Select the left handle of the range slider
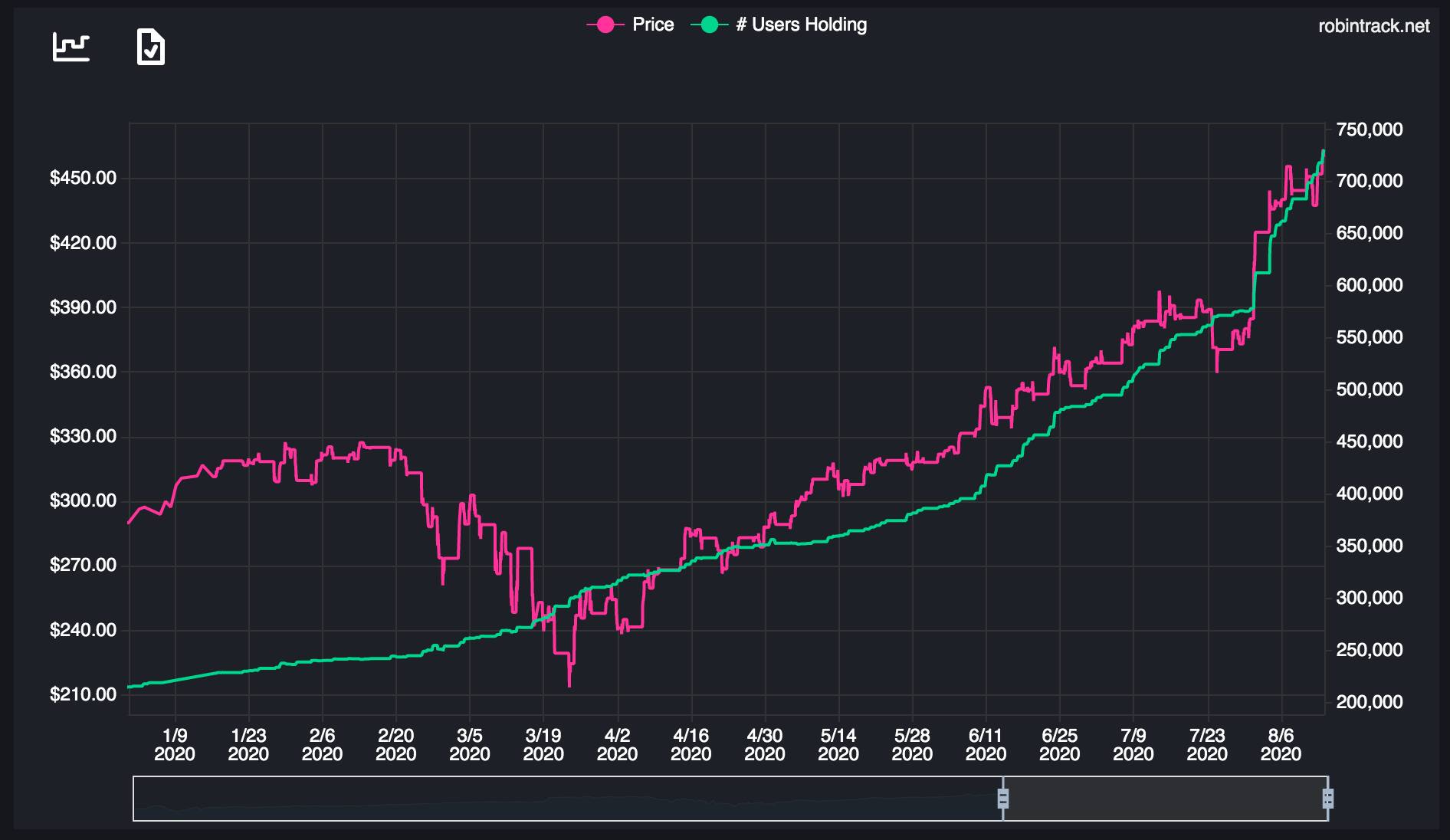 pos(1004,800)
